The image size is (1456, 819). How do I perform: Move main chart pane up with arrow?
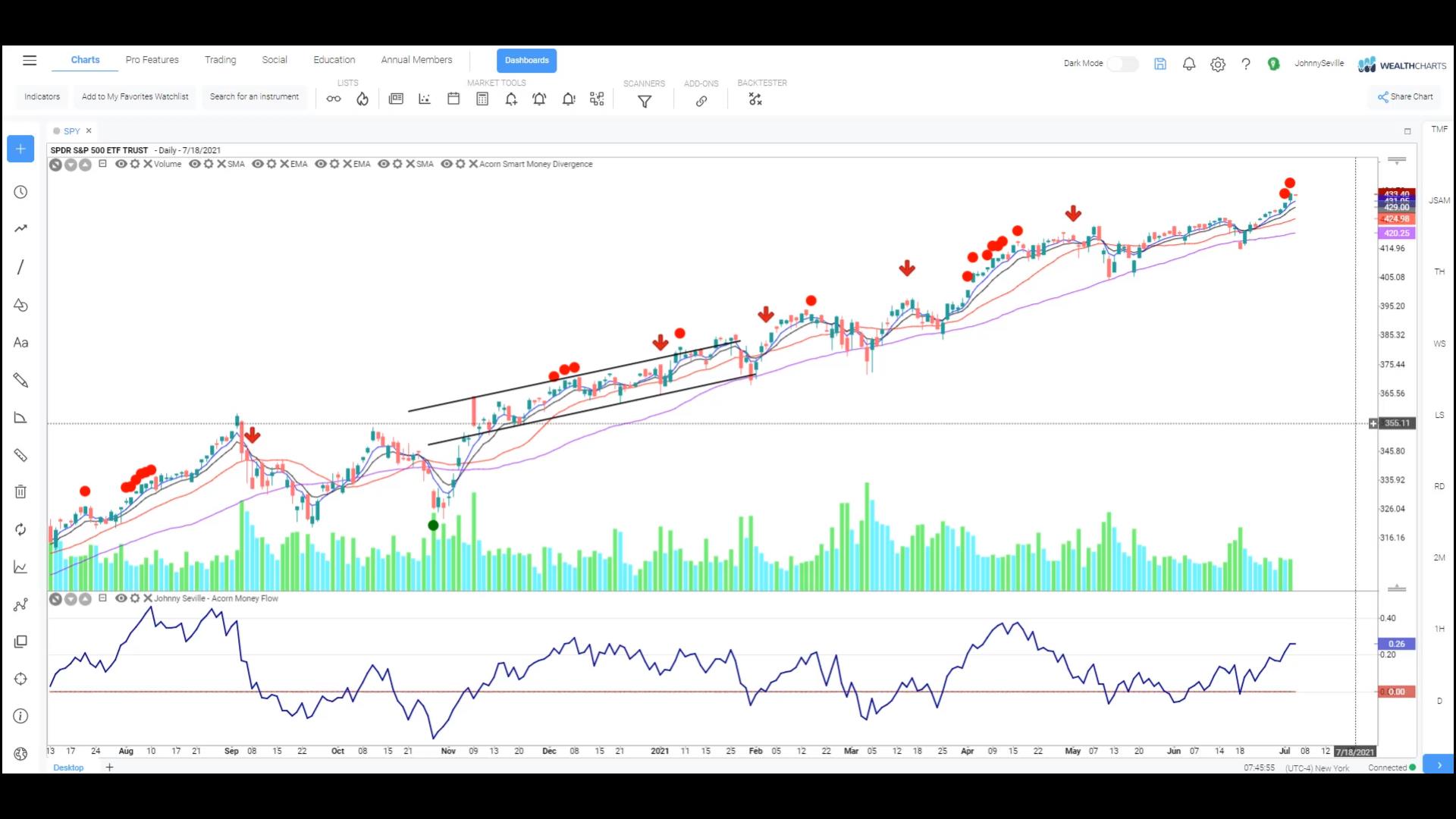click(85, 165)
